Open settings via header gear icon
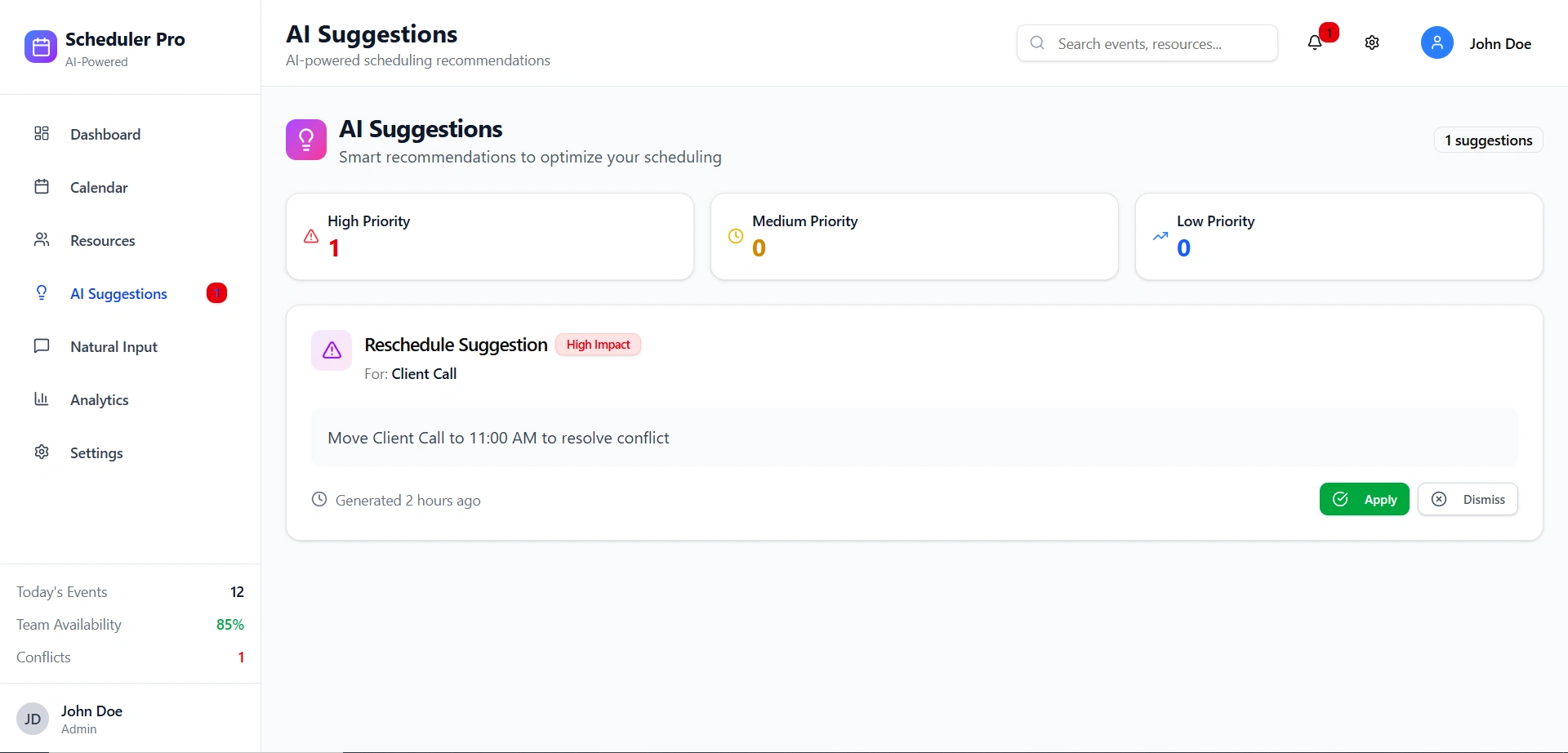 pos(1372,43)
